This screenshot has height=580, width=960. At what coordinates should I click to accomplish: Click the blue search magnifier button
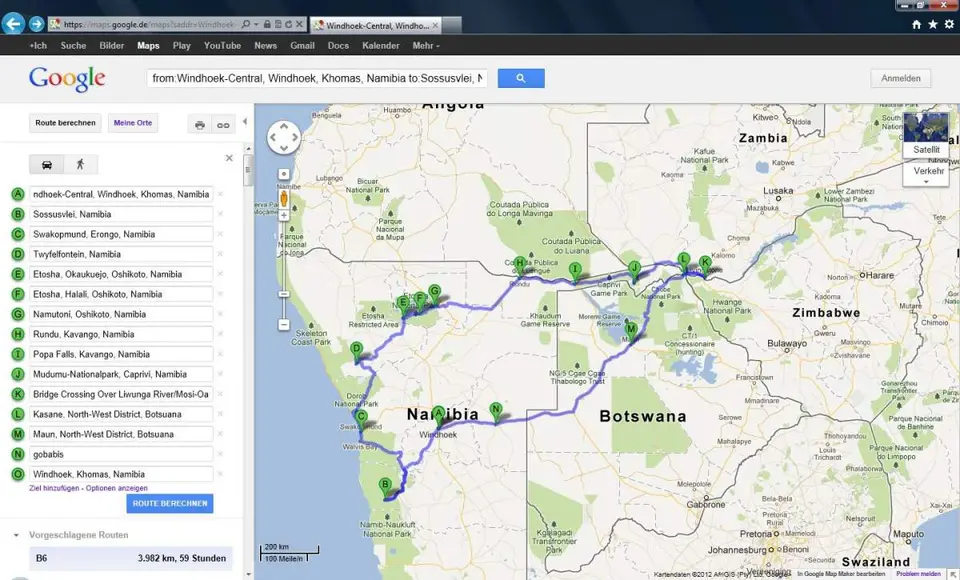click(521, 78)
